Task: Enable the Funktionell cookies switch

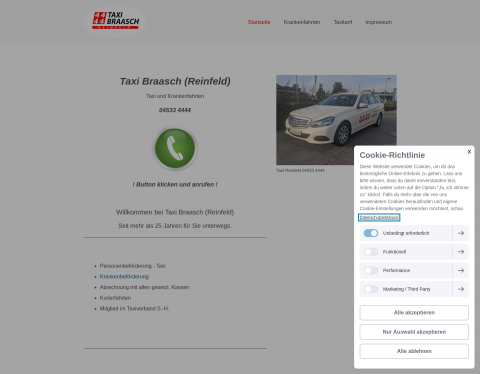Action: pyautogui.click(x=371, y=252)
